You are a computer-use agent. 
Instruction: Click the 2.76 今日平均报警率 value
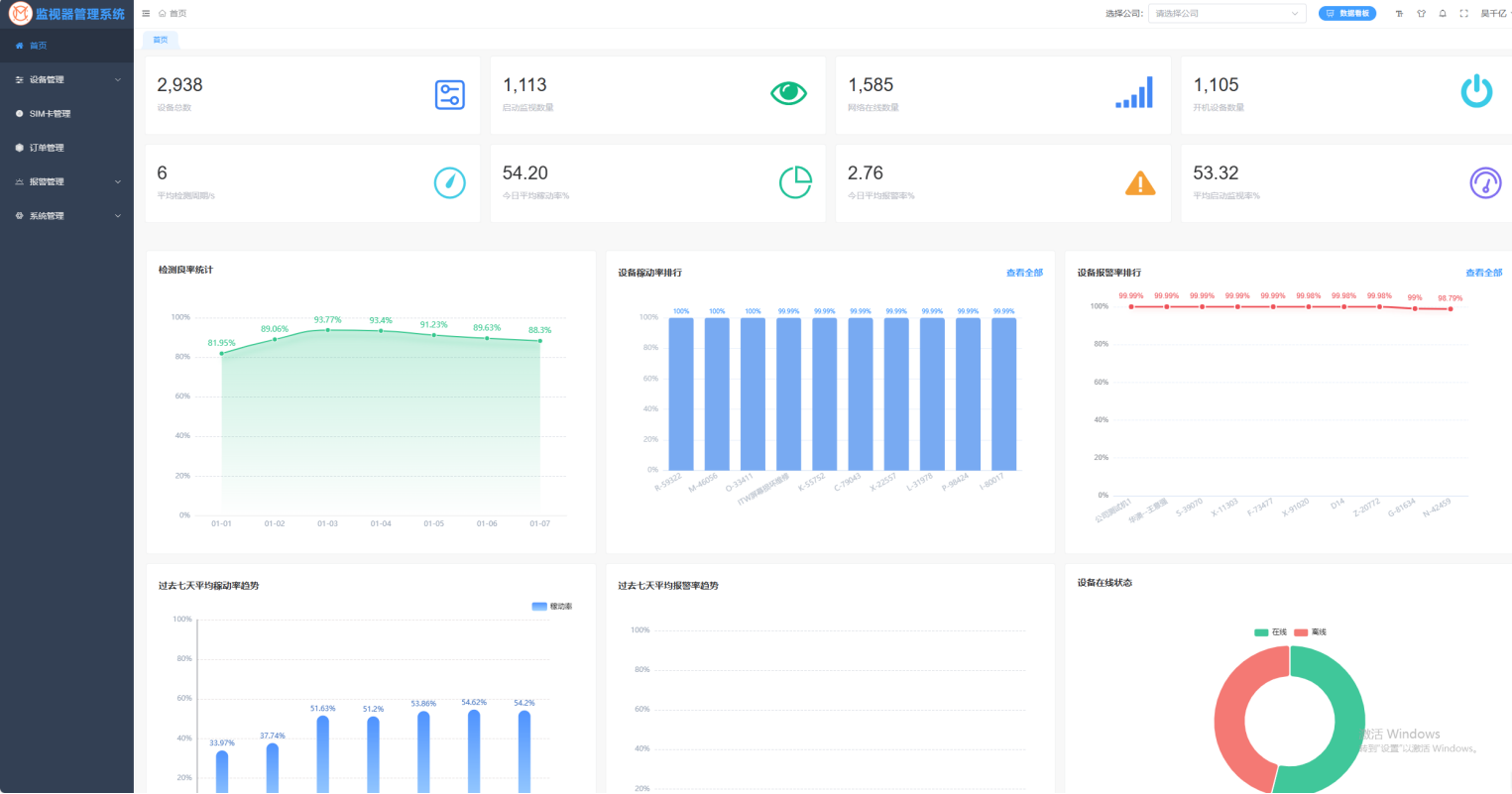pyautogui.click(x=865, y=173)
